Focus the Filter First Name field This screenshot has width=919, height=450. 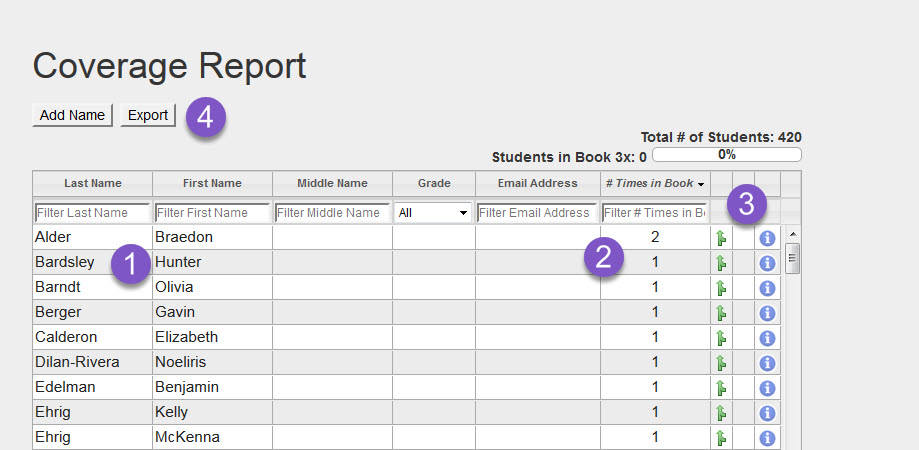pyautogui.click(x=212, y=213)
